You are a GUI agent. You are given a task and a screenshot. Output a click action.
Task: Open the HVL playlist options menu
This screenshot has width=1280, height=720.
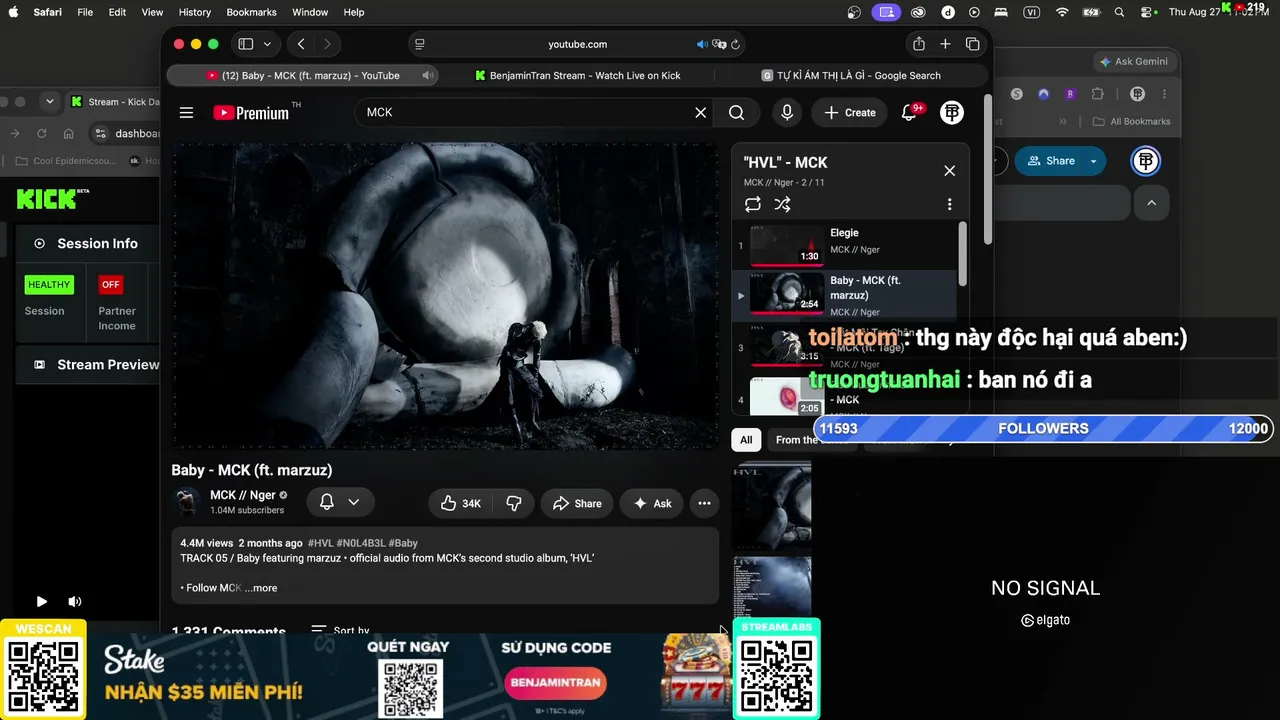(950, 204)
